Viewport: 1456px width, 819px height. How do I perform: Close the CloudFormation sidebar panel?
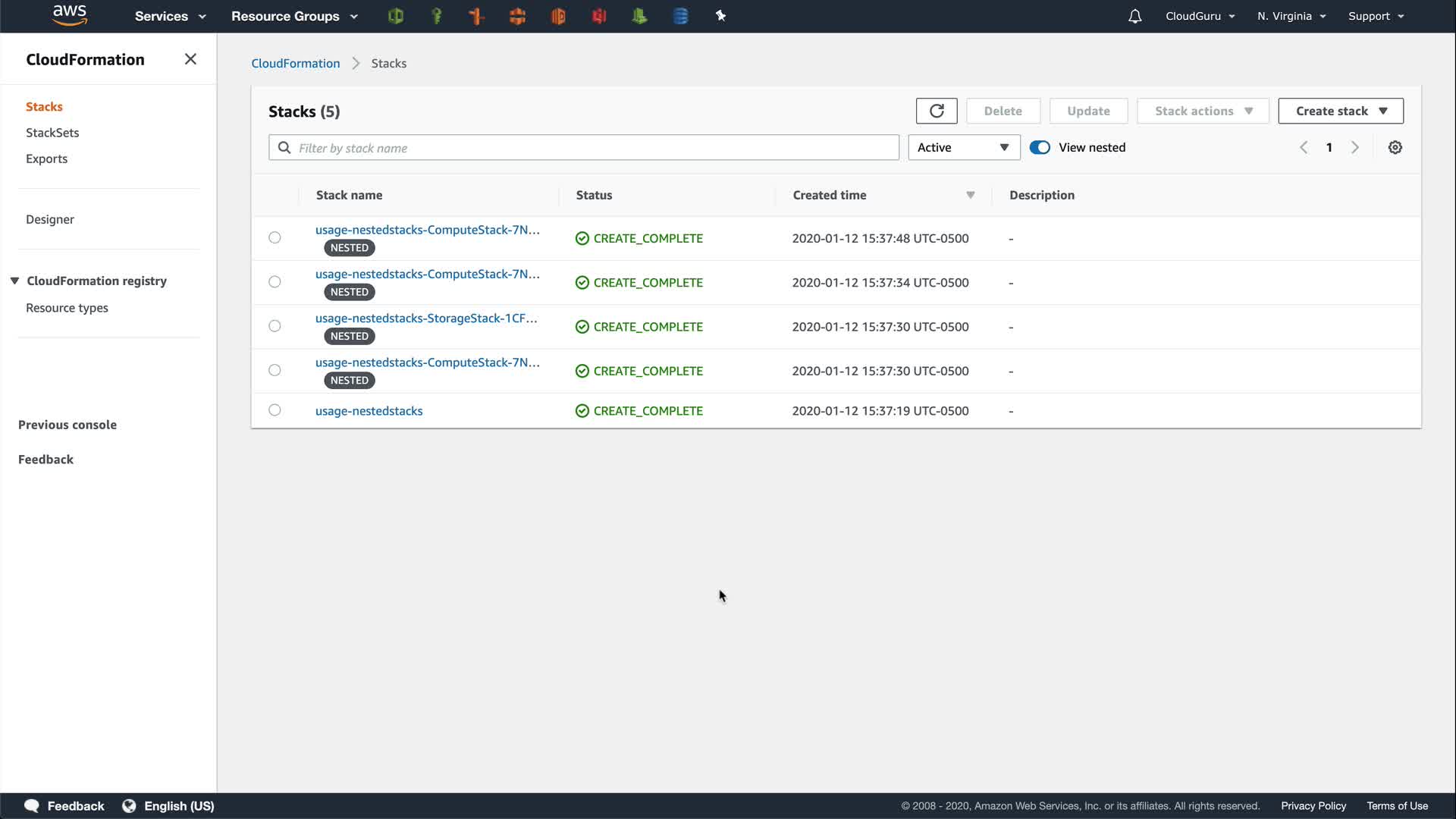pyautogui.click(x=190, y=59)
